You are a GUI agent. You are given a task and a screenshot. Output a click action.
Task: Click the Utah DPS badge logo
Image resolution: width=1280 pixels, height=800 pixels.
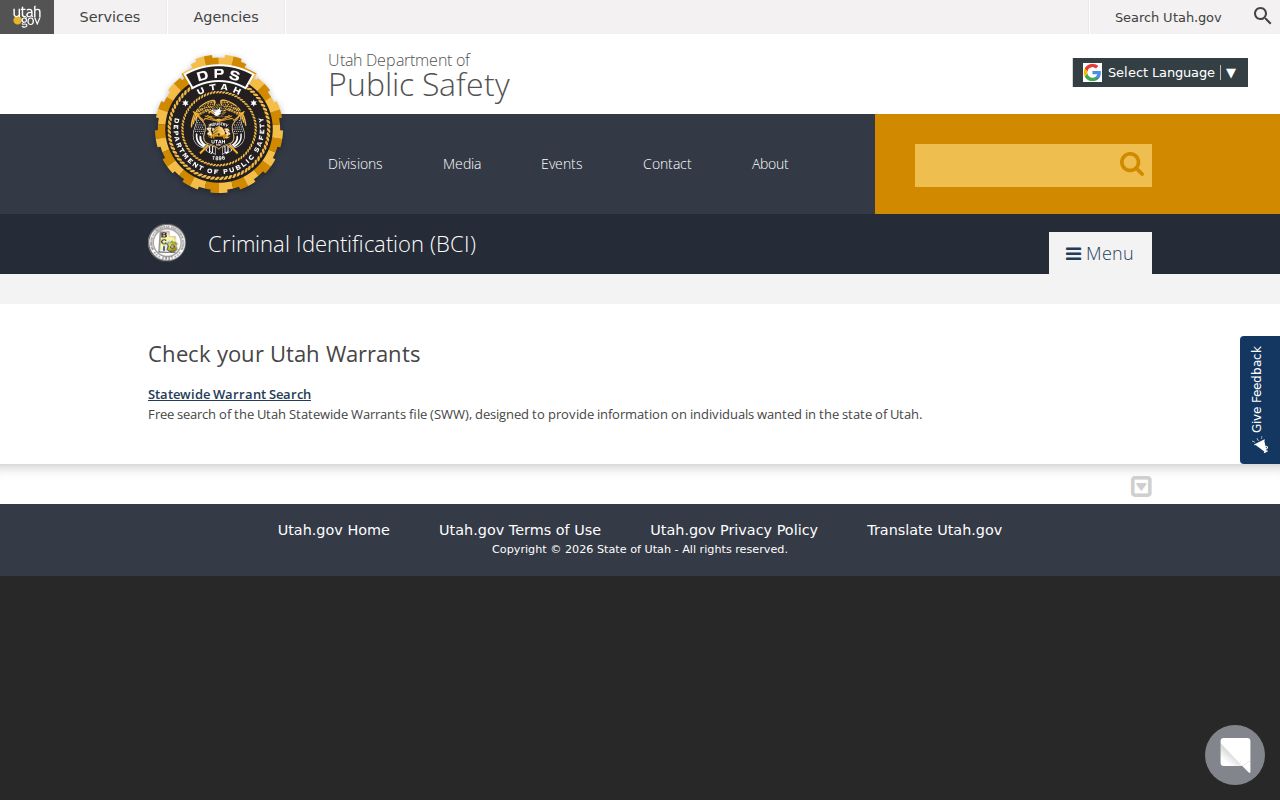tap(219, 123)
